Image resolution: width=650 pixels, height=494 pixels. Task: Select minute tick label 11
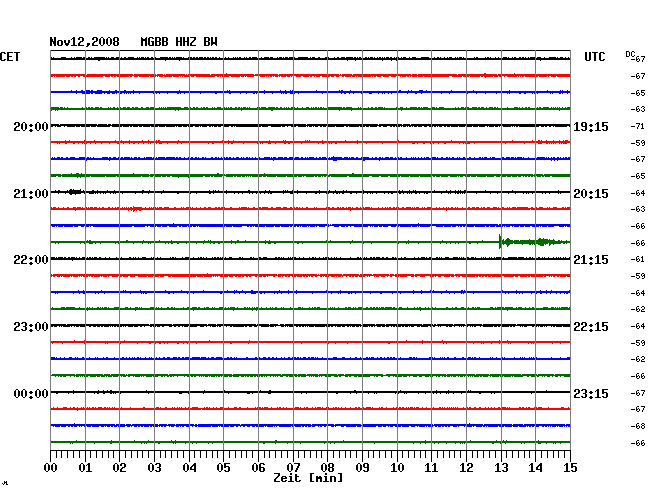click(x=432, y=468)
